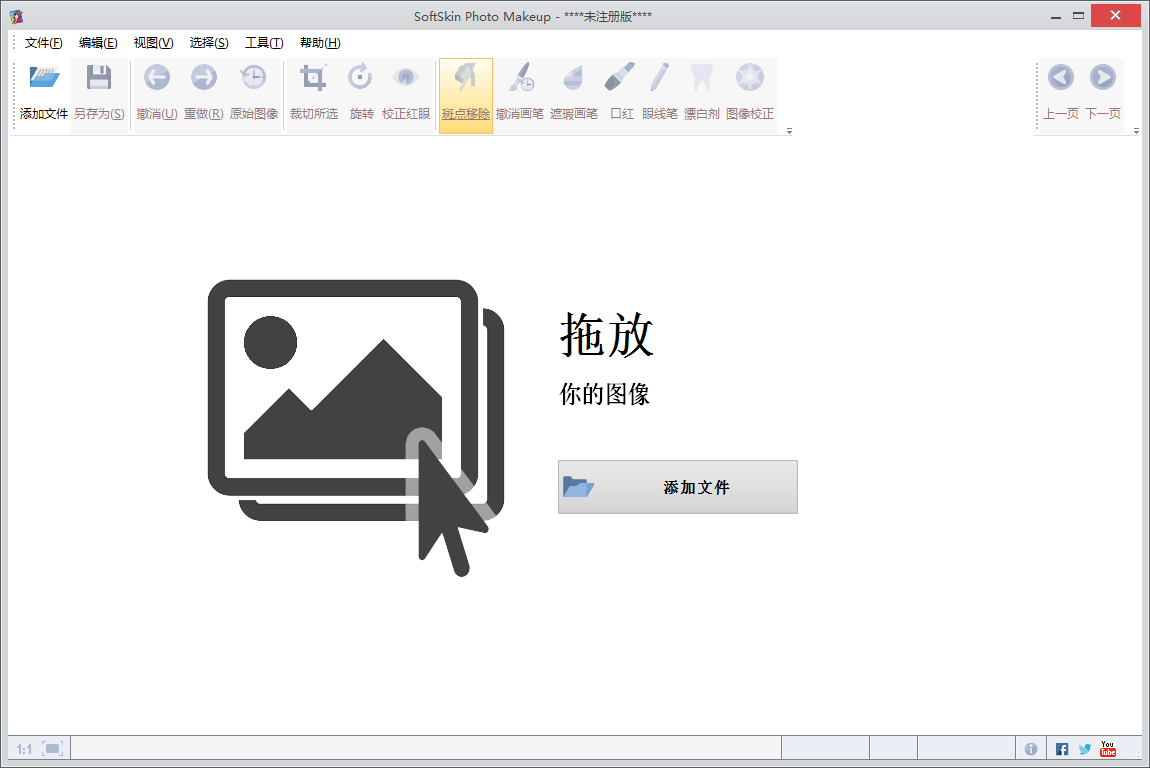
Task: Close the SoftSkin Photo Makeup window
Action: click(1116, 16)
